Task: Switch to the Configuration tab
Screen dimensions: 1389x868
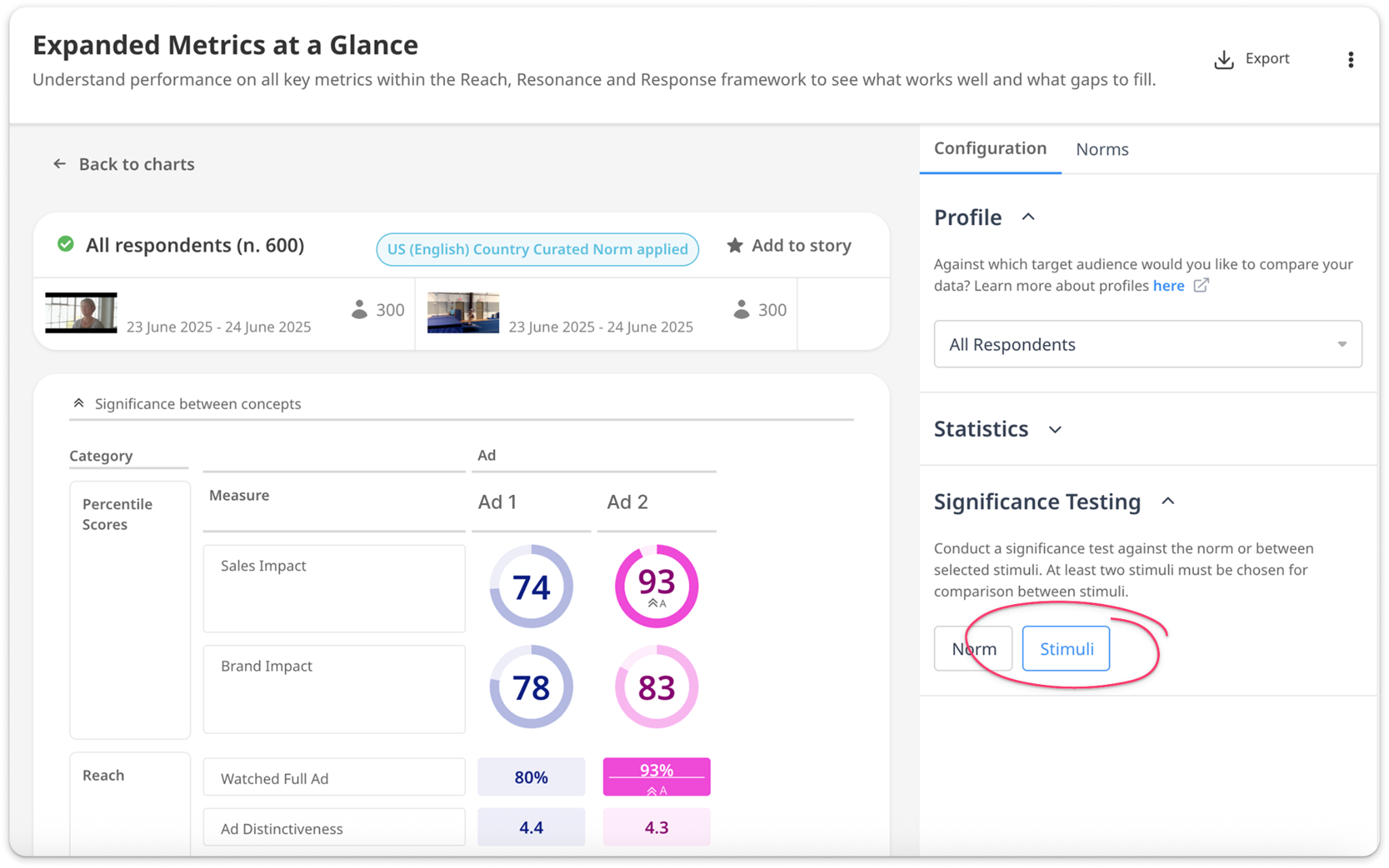Action: point(990,149)
